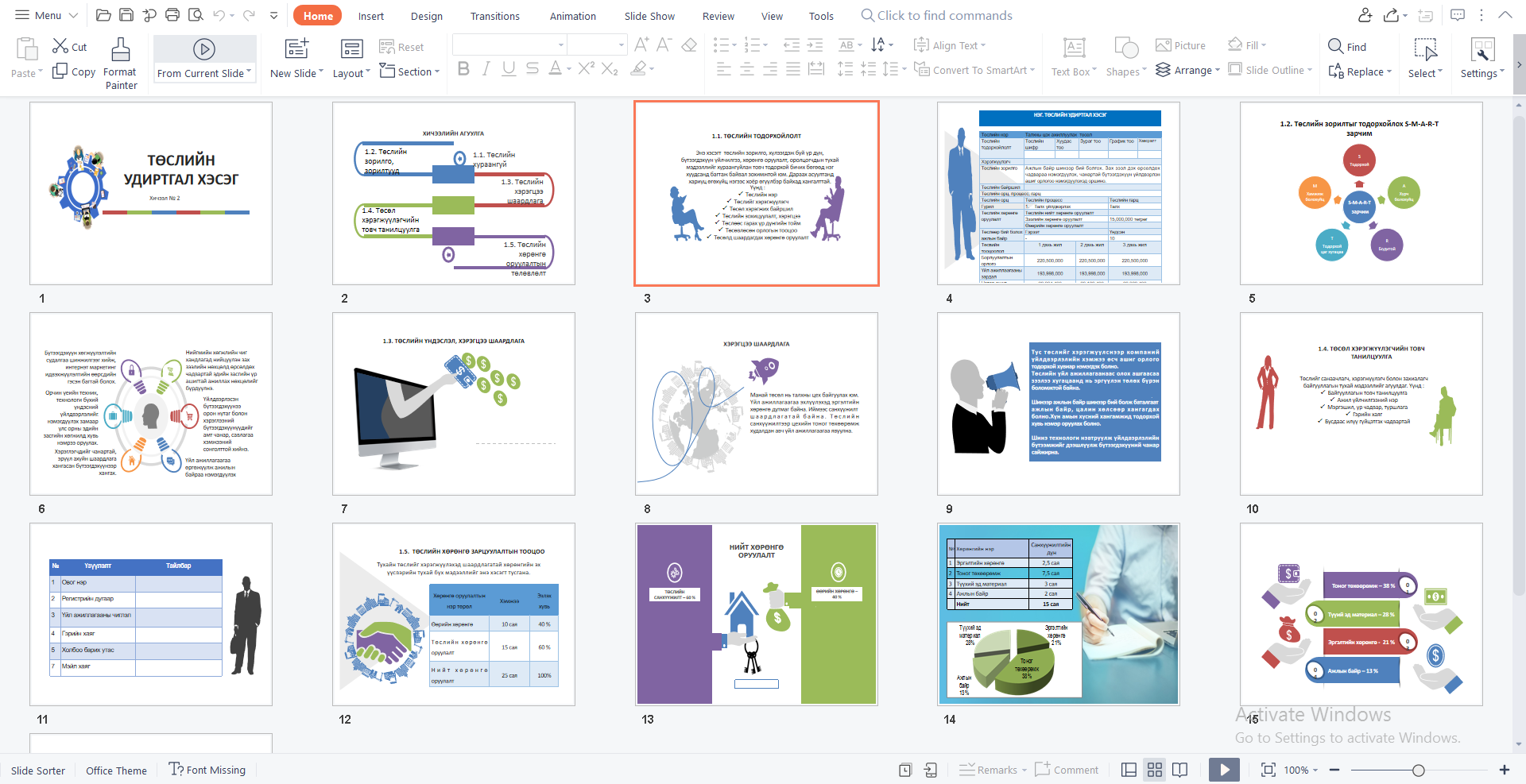
Task: Open the font size combo box
Action: pyautogui.click(x=597, y=44)
